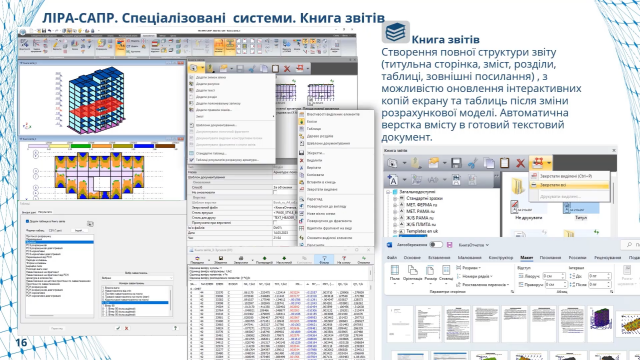Switch to the Рецензування tab in Word
The image size is (640, 360).
(x=607, y=258)
